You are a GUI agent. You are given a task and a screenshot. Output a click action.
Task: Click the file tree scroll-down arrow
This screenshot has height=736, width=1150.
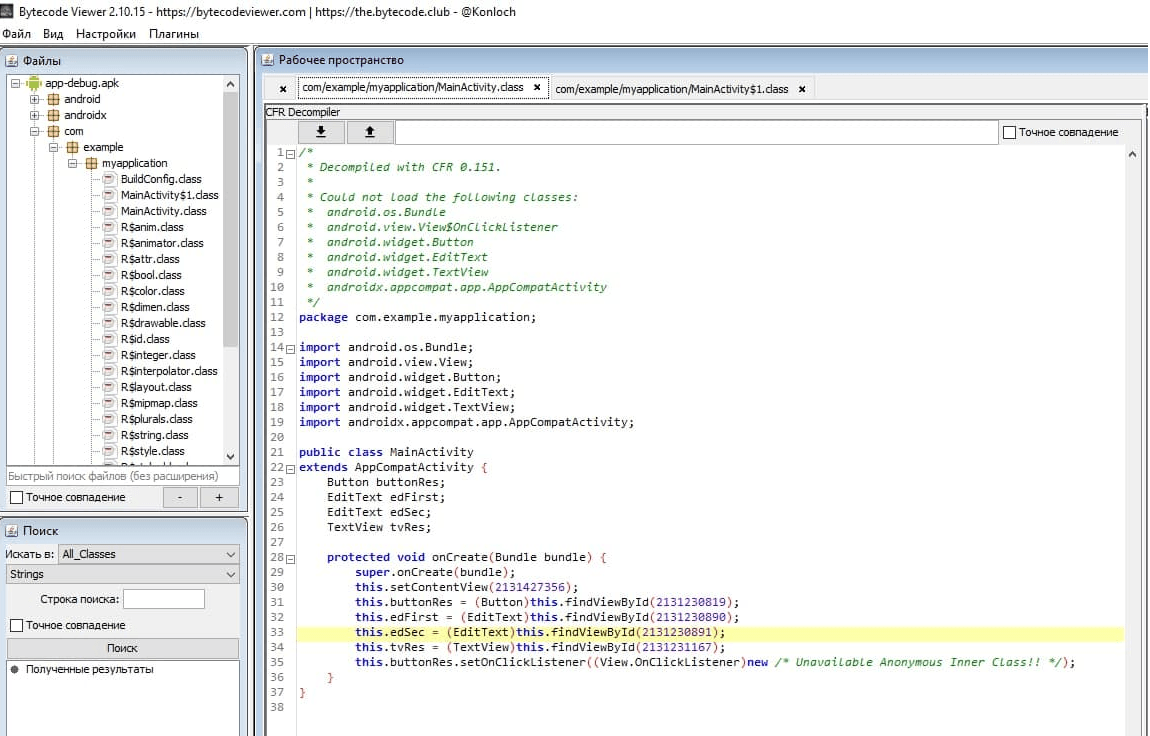[230, 457]
